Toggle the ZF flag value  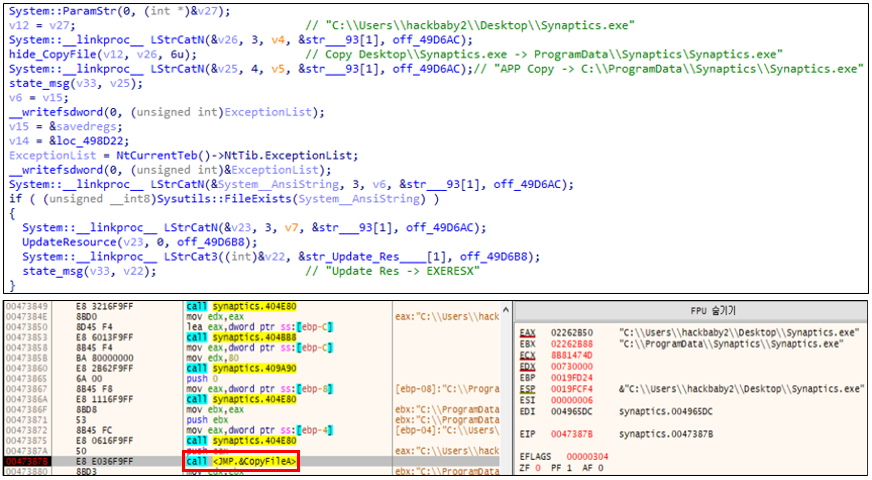click(x=537, y=468)
